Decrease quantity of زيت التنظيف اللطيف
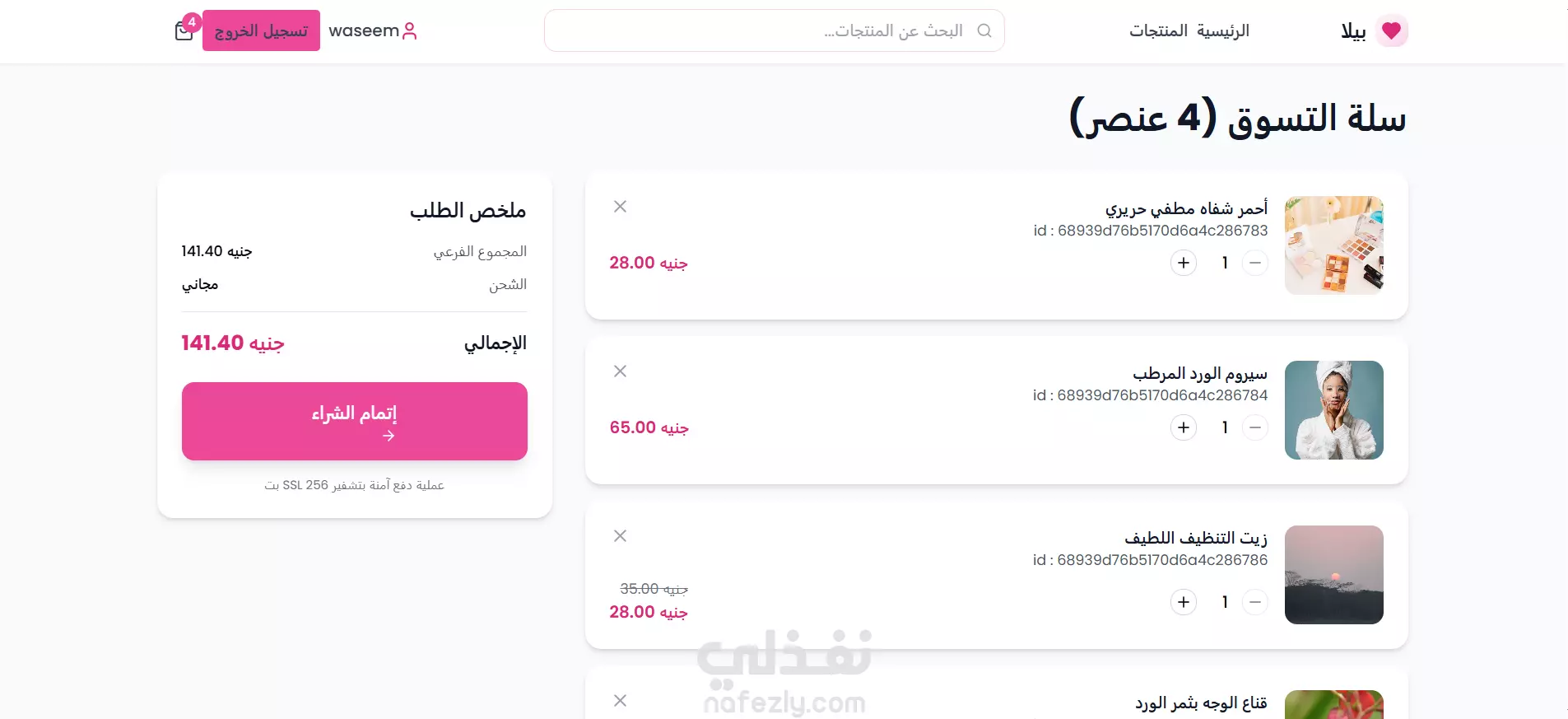This screenshot has height=719, width=1568. (1254, 602)
